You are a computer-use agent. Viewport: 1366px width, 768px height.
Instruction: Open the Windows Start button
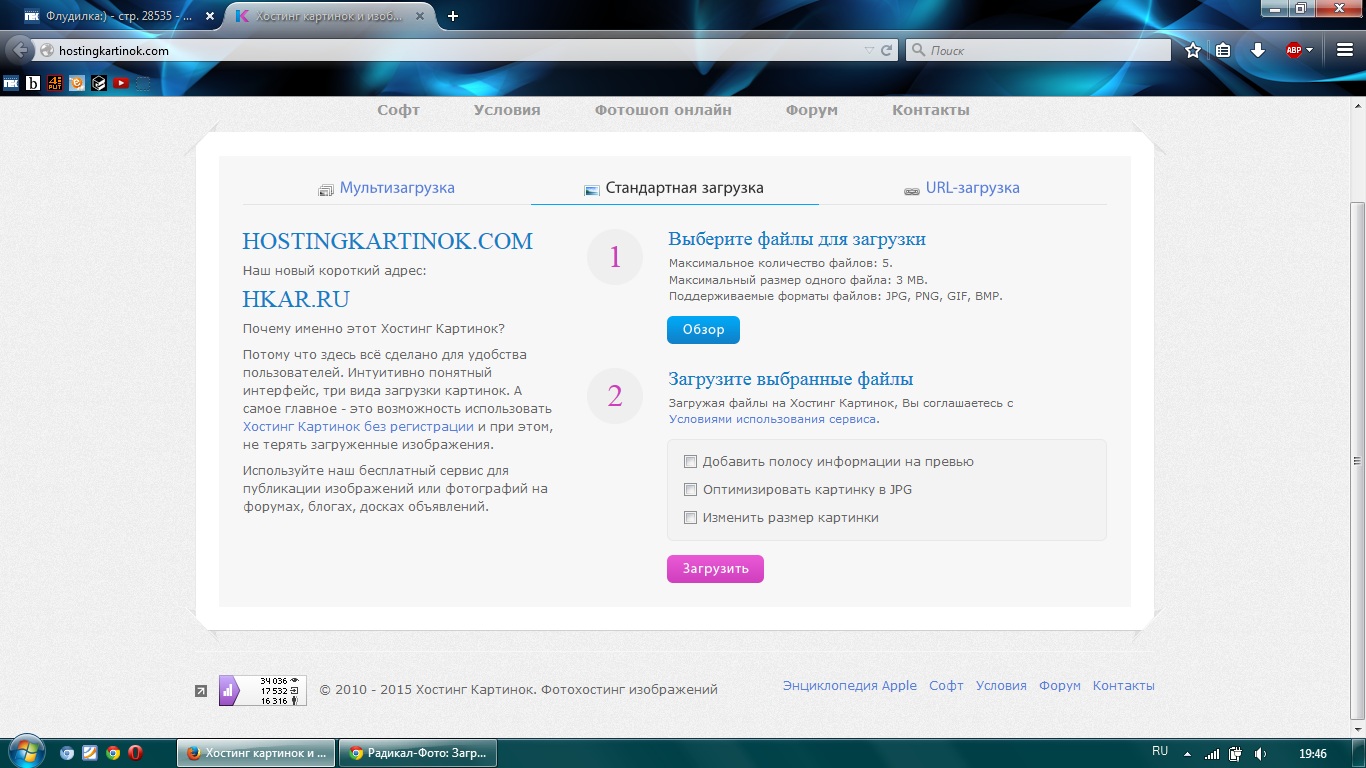(25, 752)
